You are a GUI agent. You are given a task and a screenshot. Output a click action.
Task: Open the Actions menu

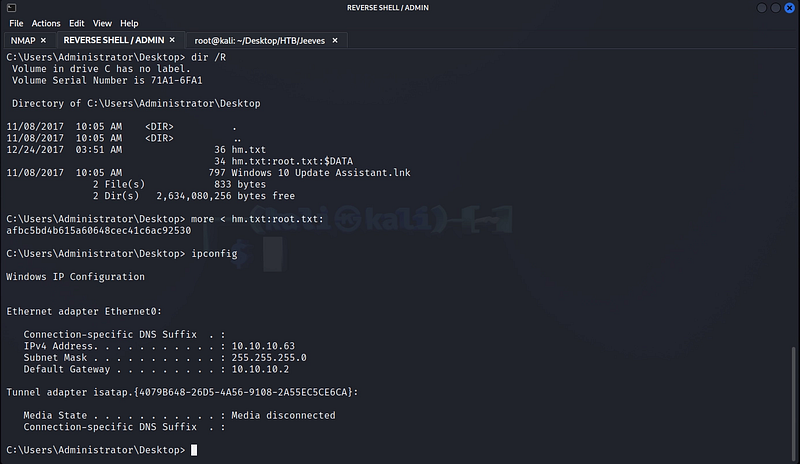click(46, 23)
